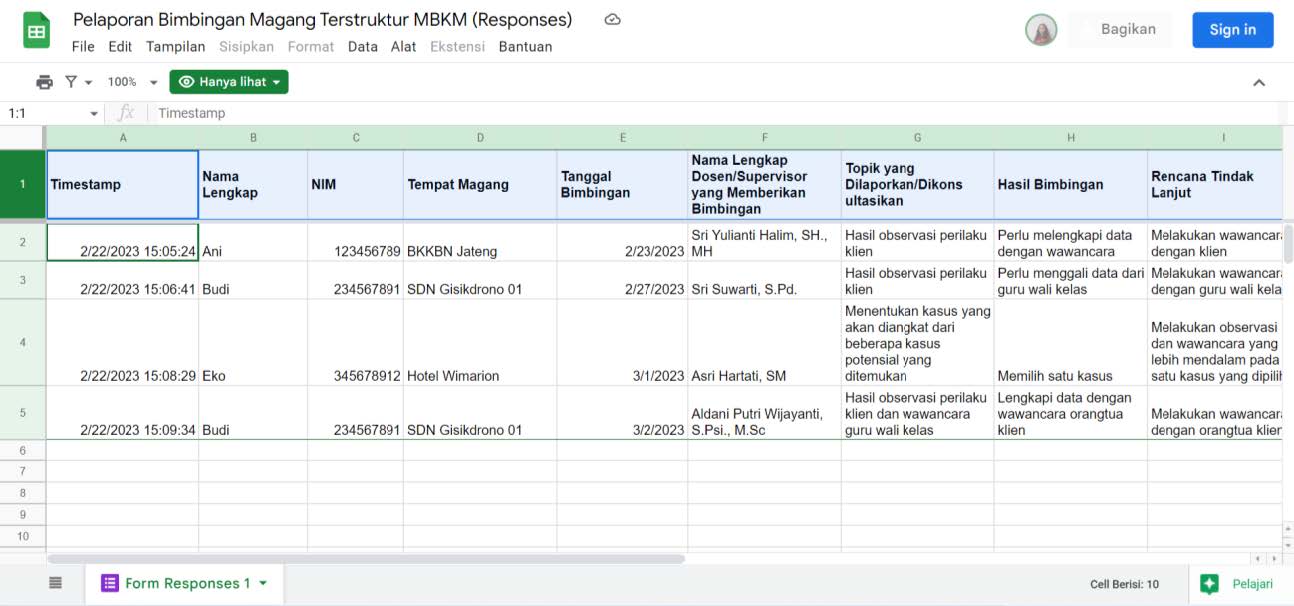Open the Bantuan menu

point(525,46)
